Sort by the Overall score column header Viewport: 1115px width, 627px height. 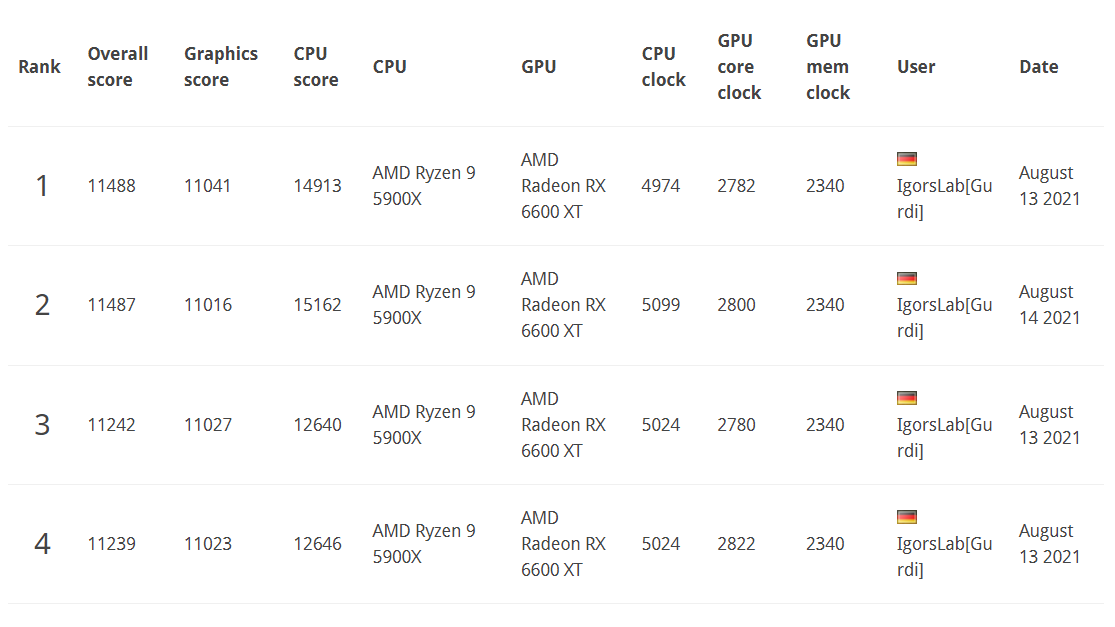click(117, 67)
